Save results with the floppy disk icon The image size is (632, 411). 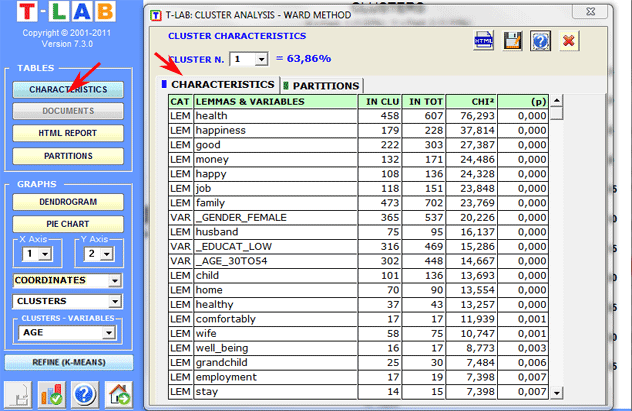pyautogui.click(x=512, y=40)
